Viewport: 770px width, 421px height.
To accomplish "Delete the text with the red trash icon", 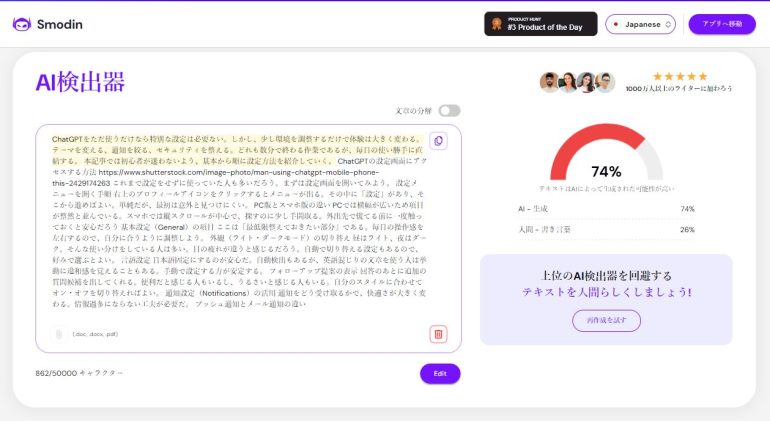I will pos(438,334).
